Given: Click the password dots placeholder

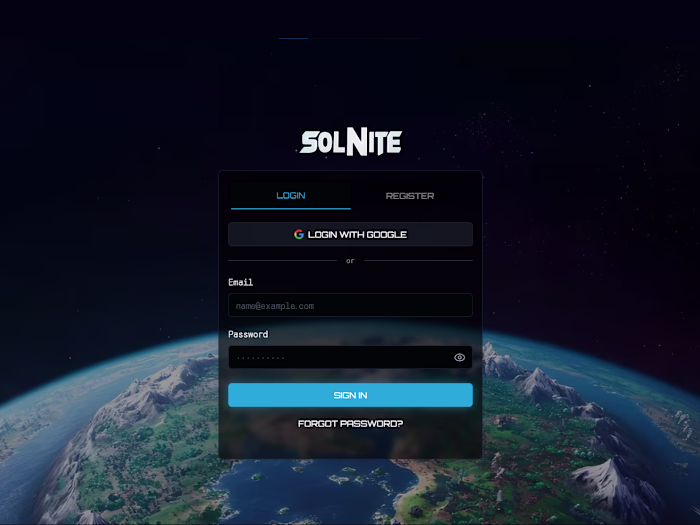Looking at the screenshot, I should pos(261,358).
